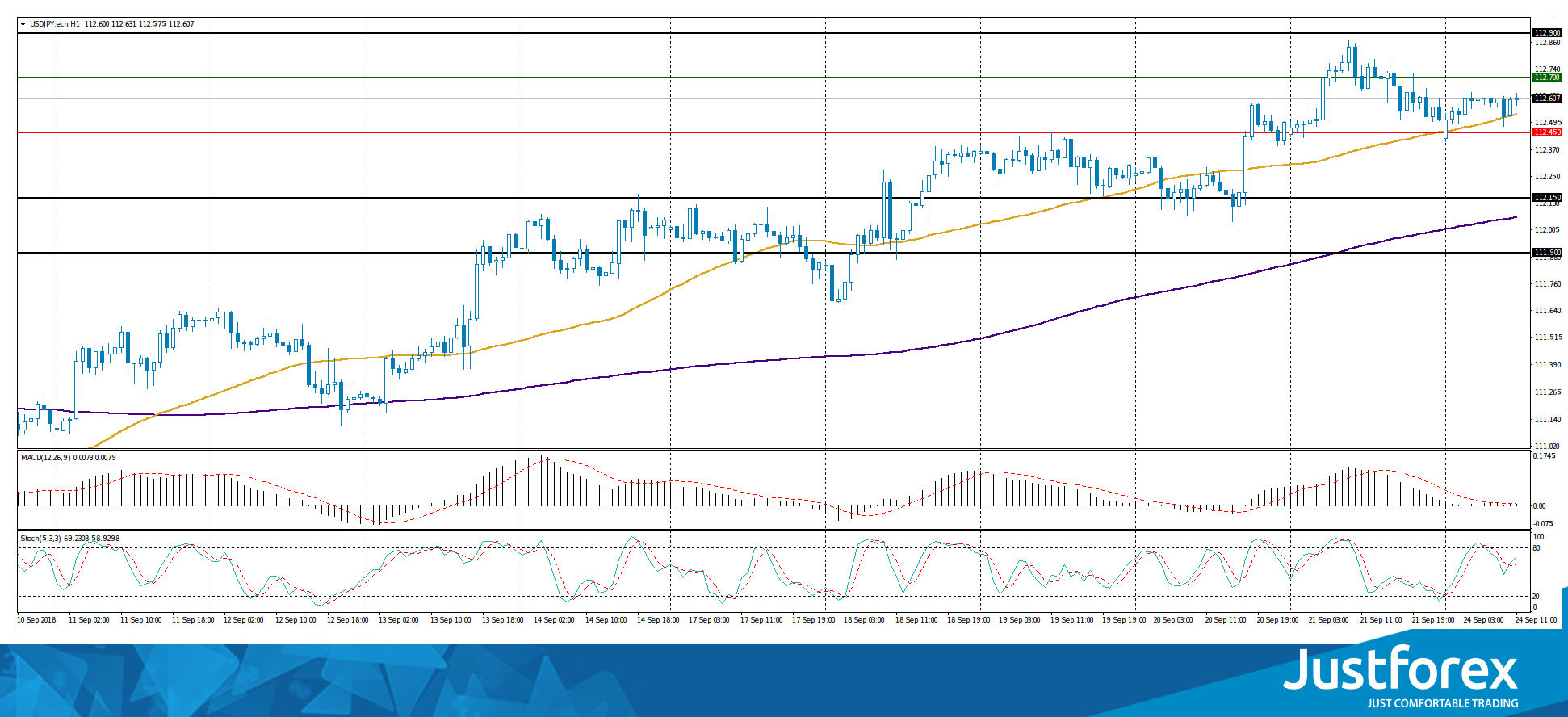Click the 112.250 price scale value
The width and height of the screenshot is (1568, 717).
[1547, 177]
